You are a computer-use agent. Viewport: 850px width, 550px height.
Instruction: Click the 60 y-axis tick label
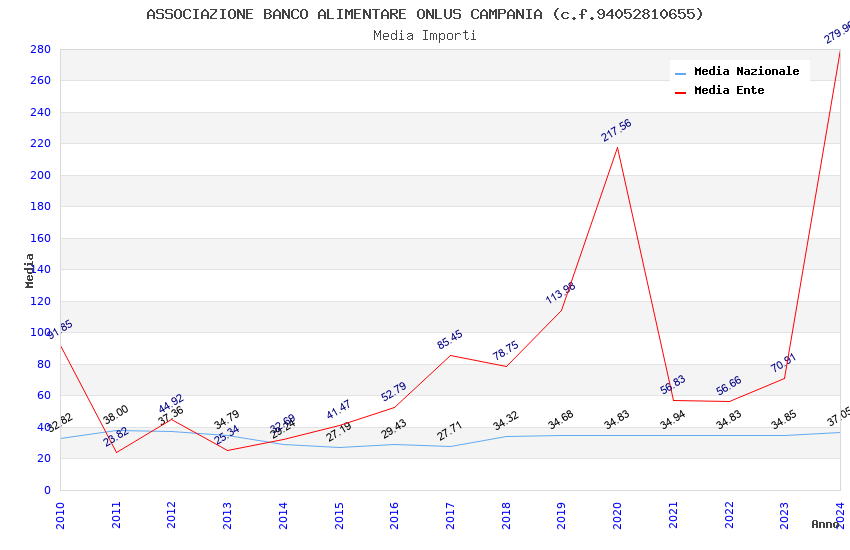tap(43, 395)
